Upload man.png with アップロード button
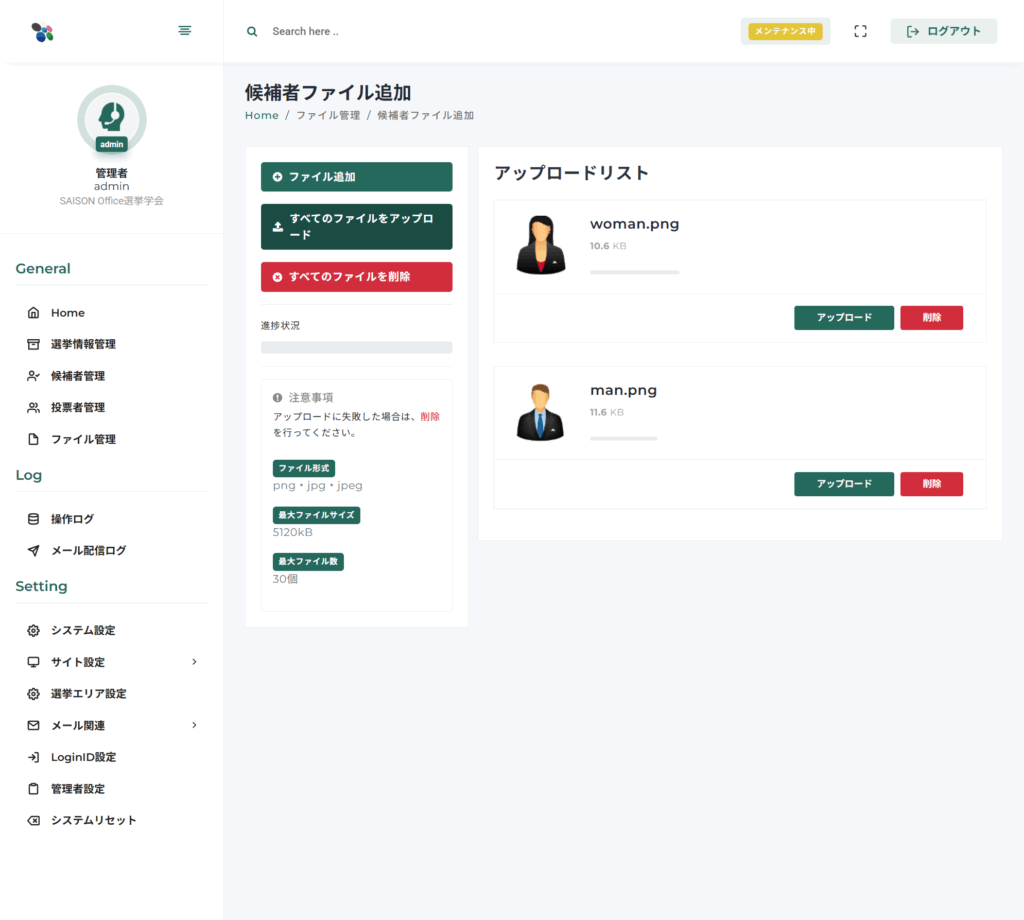Viewport: 1024px width, 920px height. (x=844, y=484)
